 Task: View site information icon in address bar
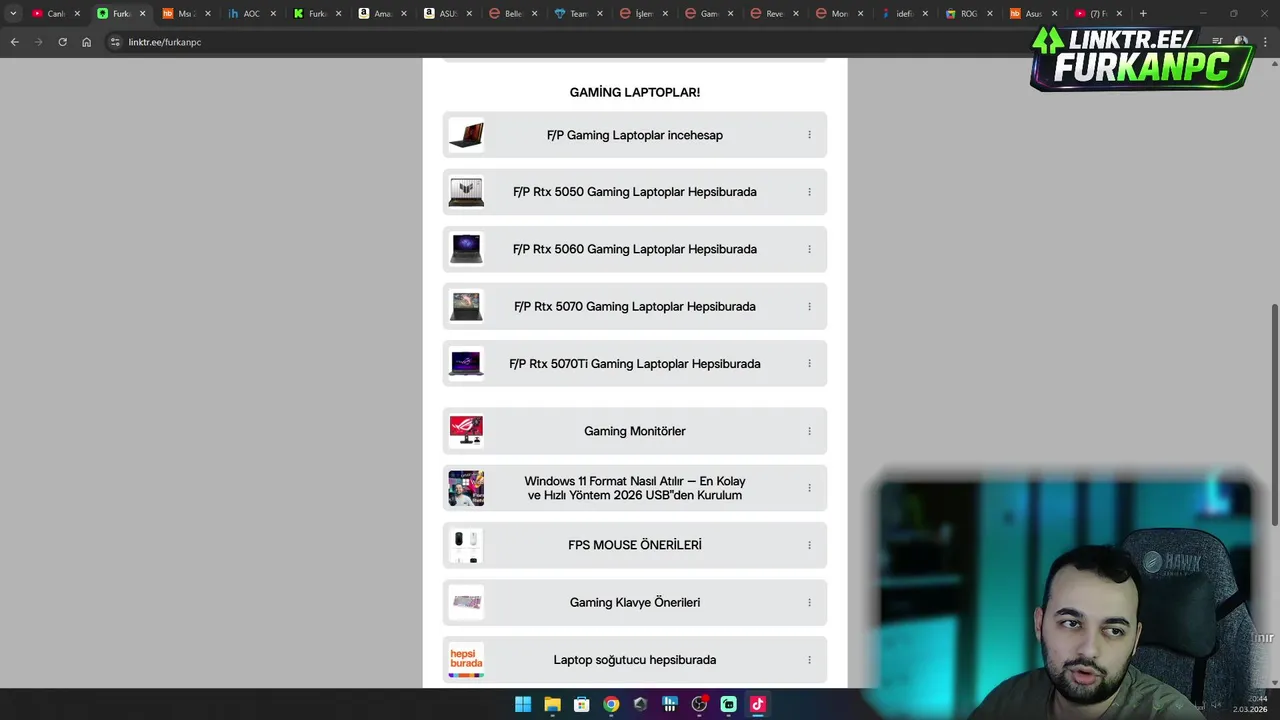115,42
